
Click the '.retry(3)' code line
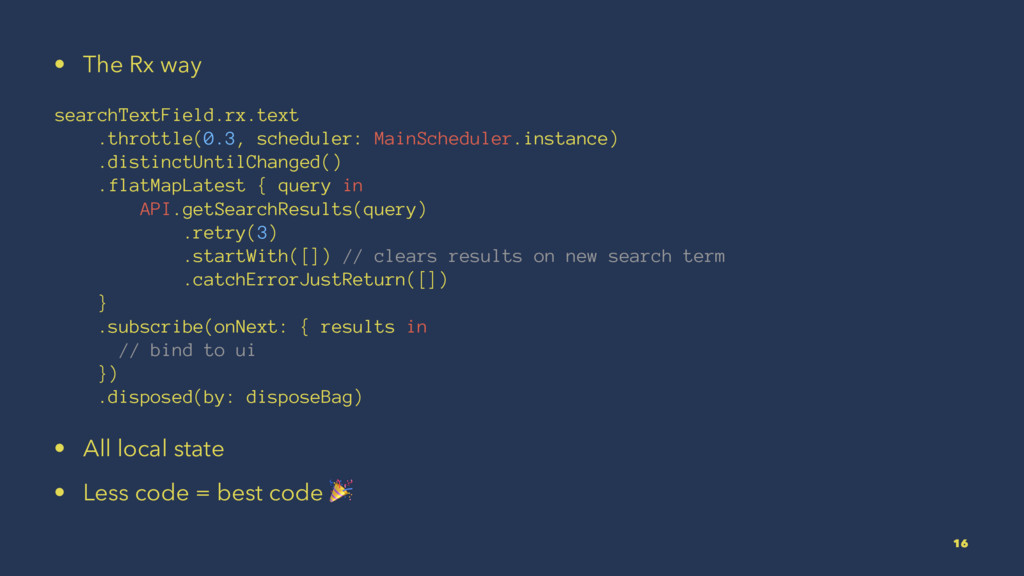[x=229, y=233]
